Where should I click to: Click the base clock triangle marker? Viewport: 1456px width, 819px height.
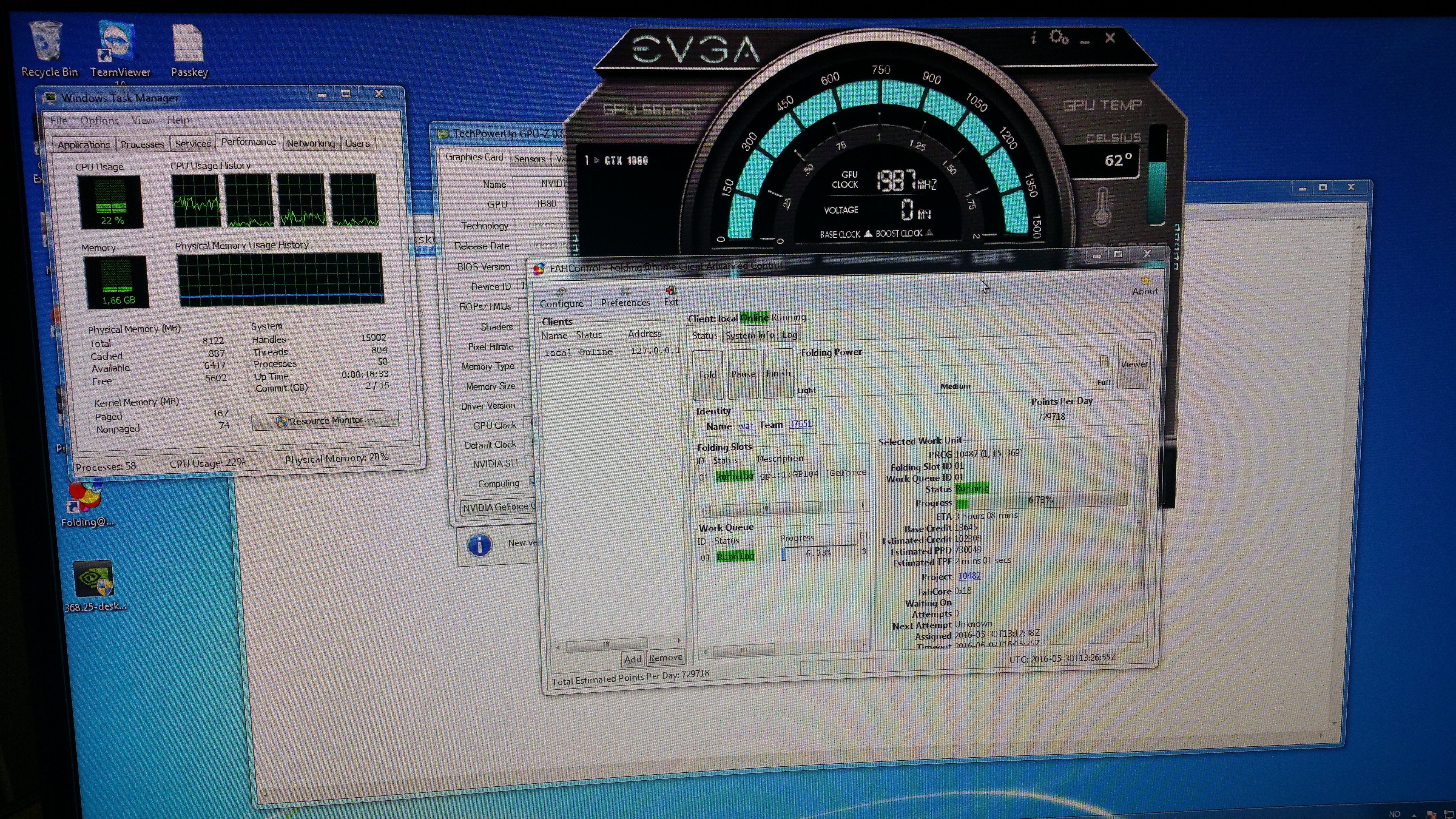pos(868,234)
